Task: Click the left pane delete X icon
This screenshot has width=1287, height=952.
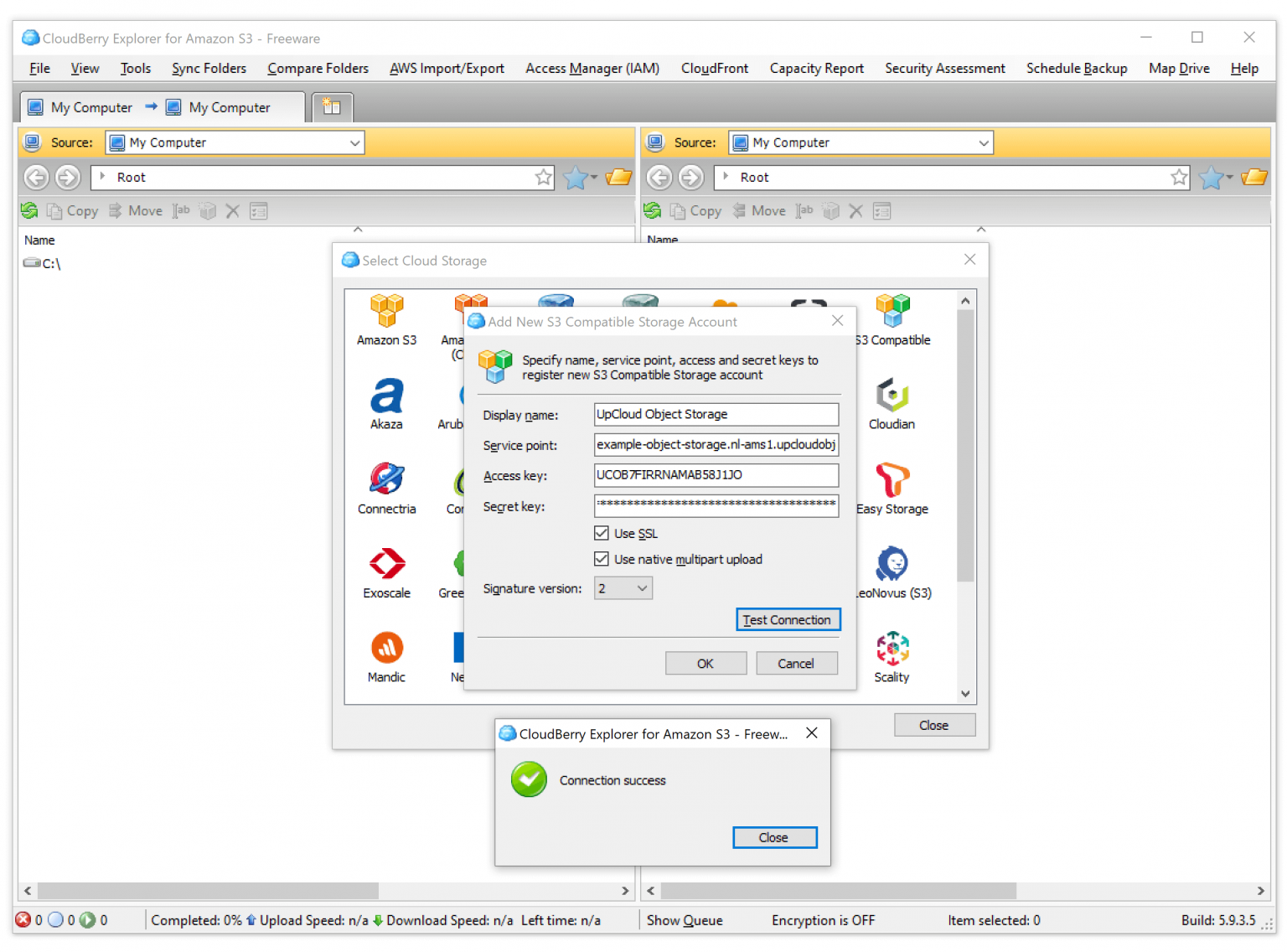Action: click(233, 211)
